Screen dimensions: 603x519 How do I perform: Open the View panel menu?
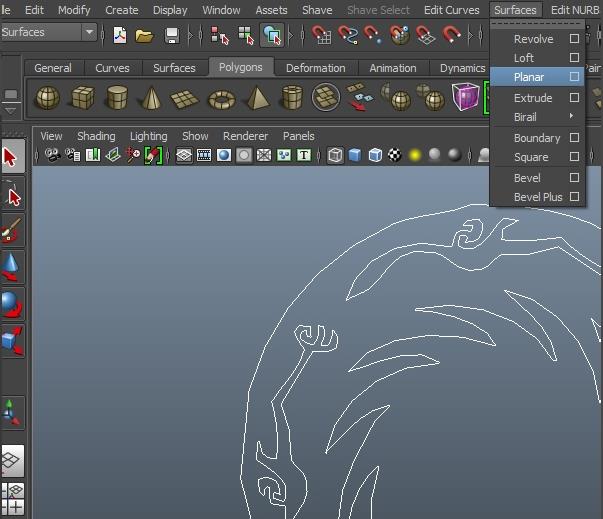coord(51,136)
